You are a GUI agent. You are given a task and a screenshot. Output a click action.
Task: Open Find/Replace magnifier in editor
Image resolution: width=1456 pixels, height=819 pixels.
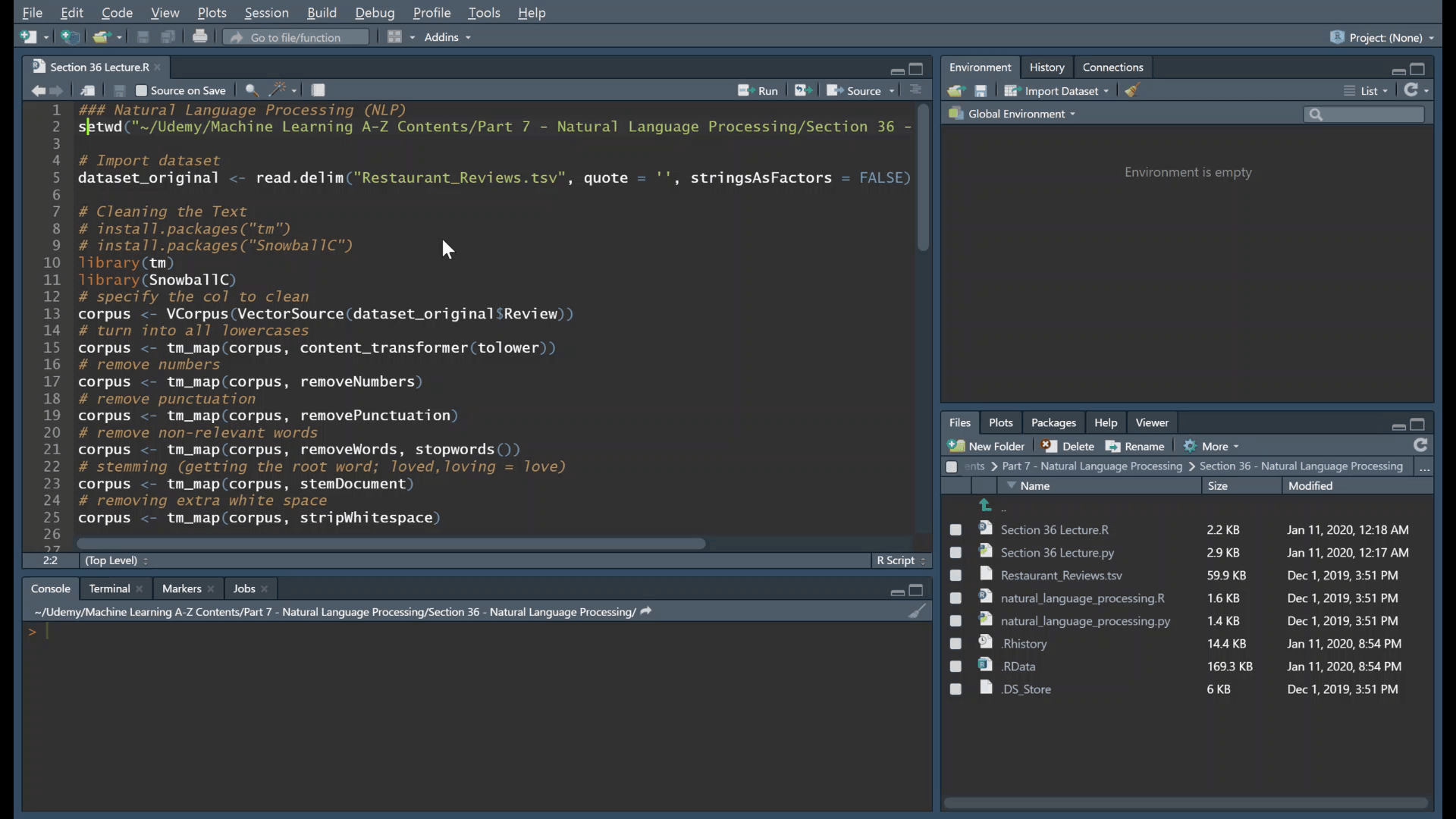252,91
